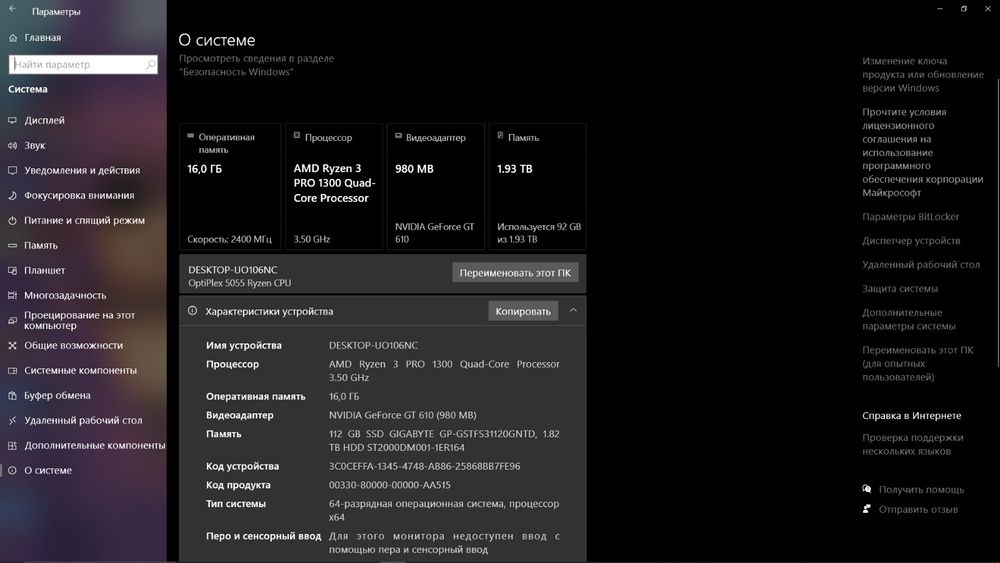
Task: Open Системные компоненты page
Action: (80, 370)
